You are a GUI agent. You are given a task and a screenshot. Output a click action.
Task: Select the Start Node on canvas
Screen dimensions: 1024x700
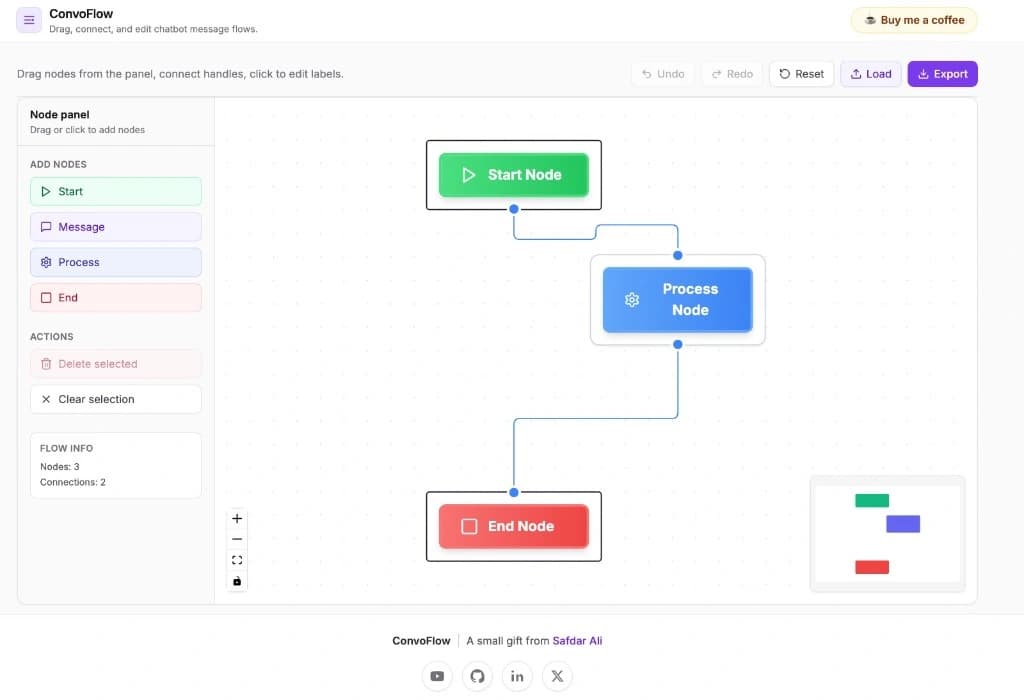click(513, 175)
